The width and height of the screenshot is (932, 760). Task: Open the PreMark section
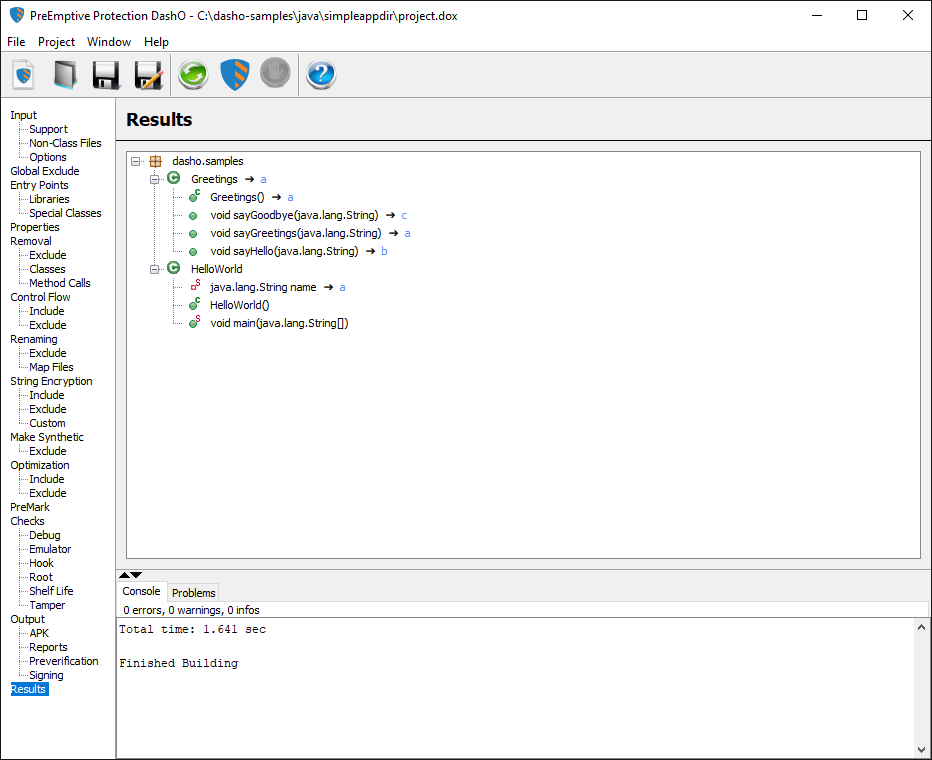30,507
